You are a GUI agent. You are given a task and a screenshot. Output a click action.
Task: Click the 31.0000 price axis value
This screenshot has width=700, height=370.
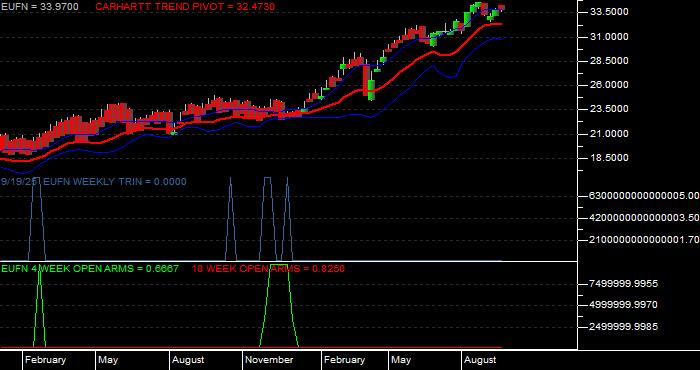click(x=608, y=37)
